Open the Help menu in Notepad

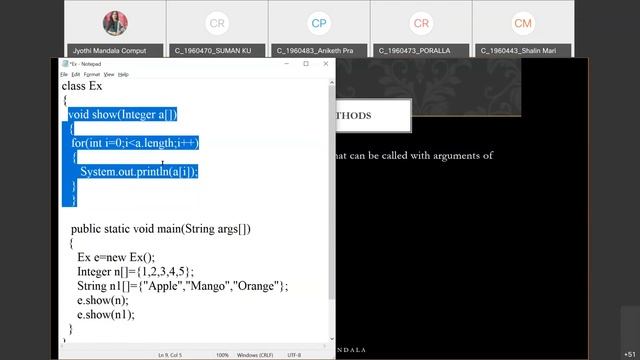pos(123,75)
